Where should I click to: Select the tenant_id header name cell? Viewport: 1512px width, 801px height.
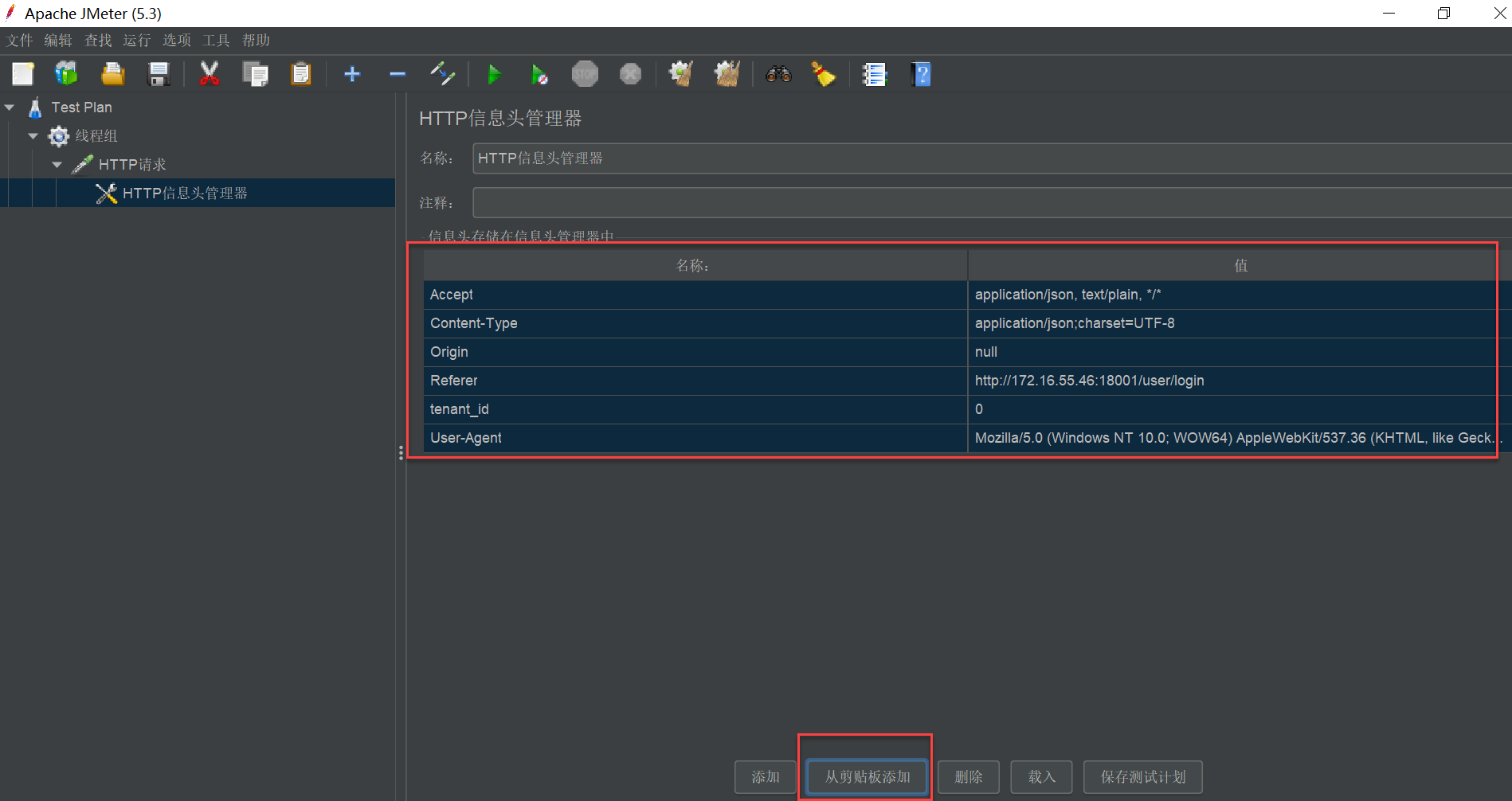(695, 409)
